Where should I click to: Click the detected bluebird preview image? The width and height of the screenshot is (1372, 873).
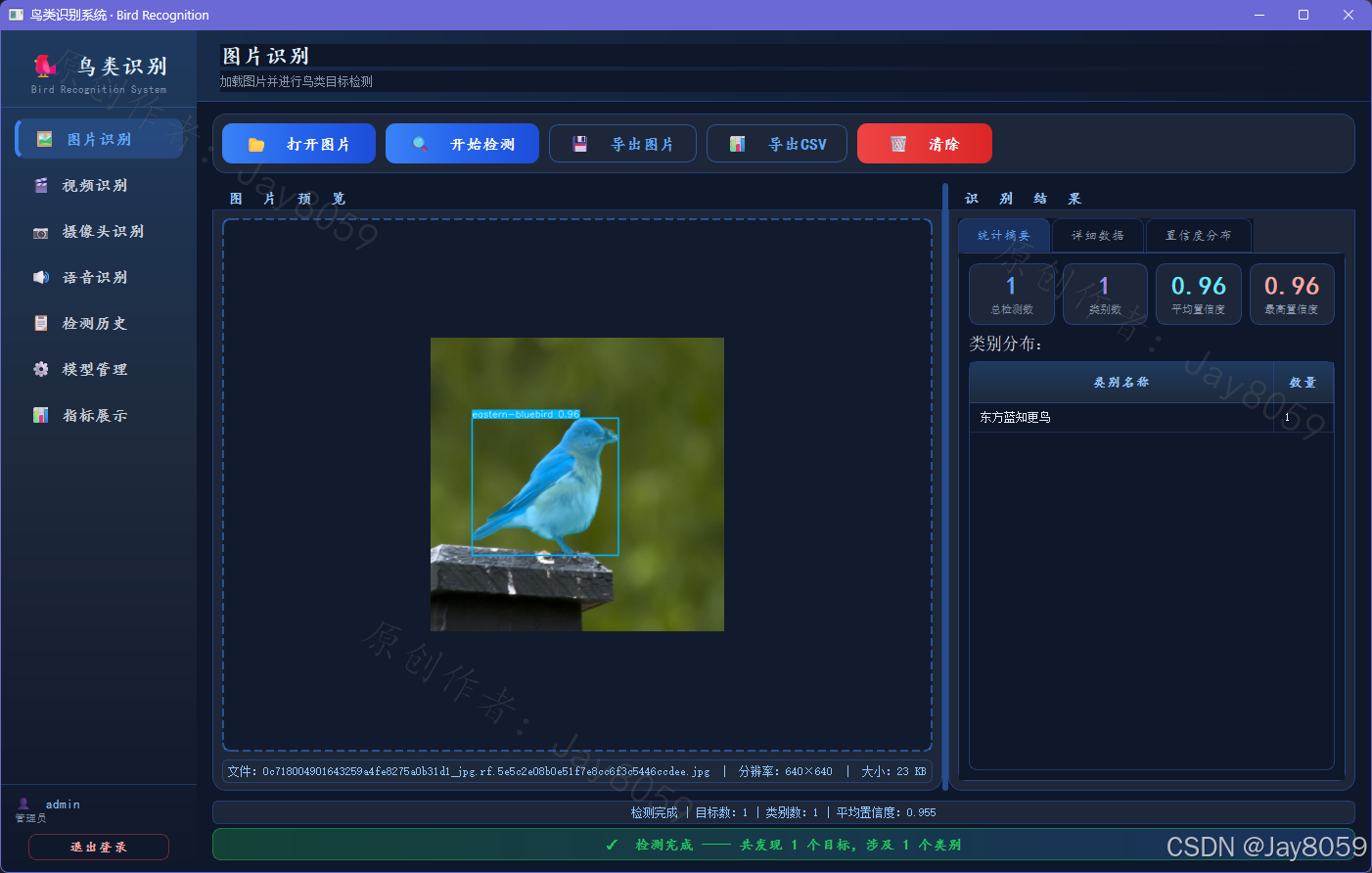click(577, 484)
